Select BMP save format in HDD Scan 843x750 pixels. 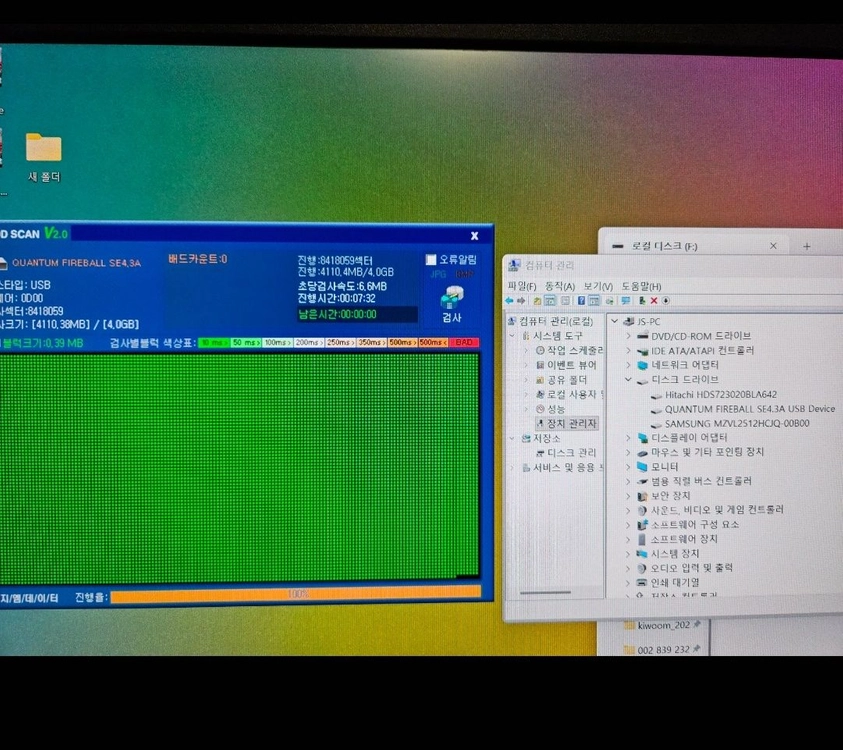coord(464,274)
